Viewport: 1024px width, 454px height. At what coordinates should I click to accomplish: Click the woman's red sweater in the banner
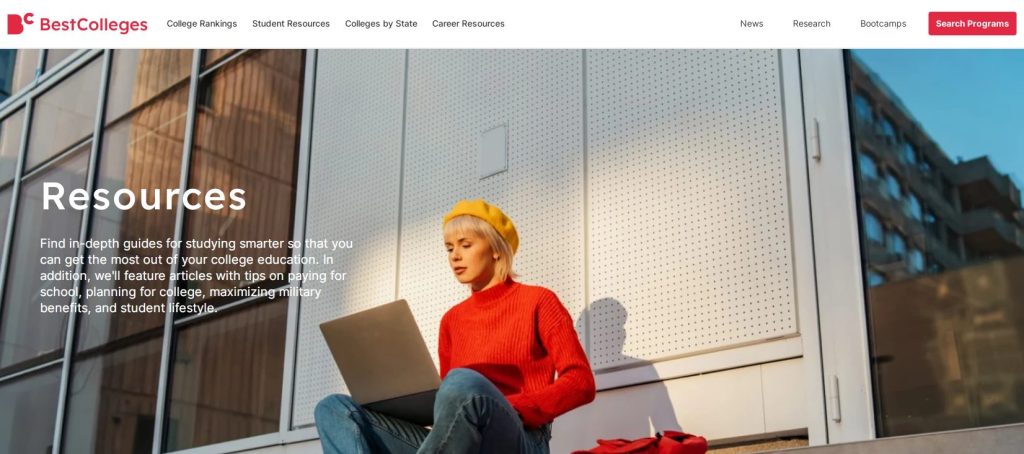point(515,350)
